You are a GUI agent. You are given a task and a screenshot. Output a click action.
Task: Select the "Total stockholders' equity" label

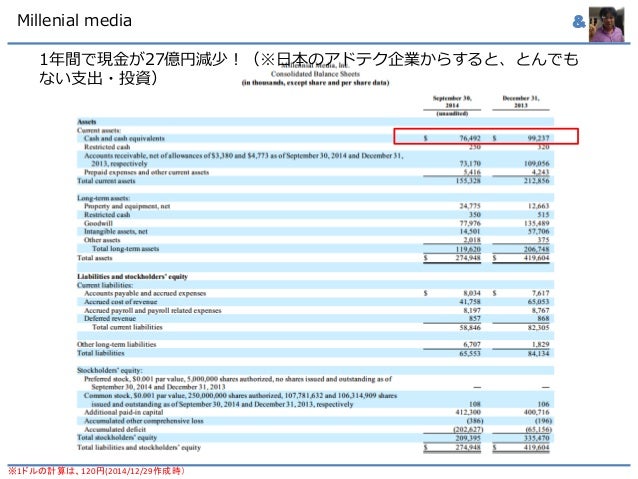tap(117, 438)
